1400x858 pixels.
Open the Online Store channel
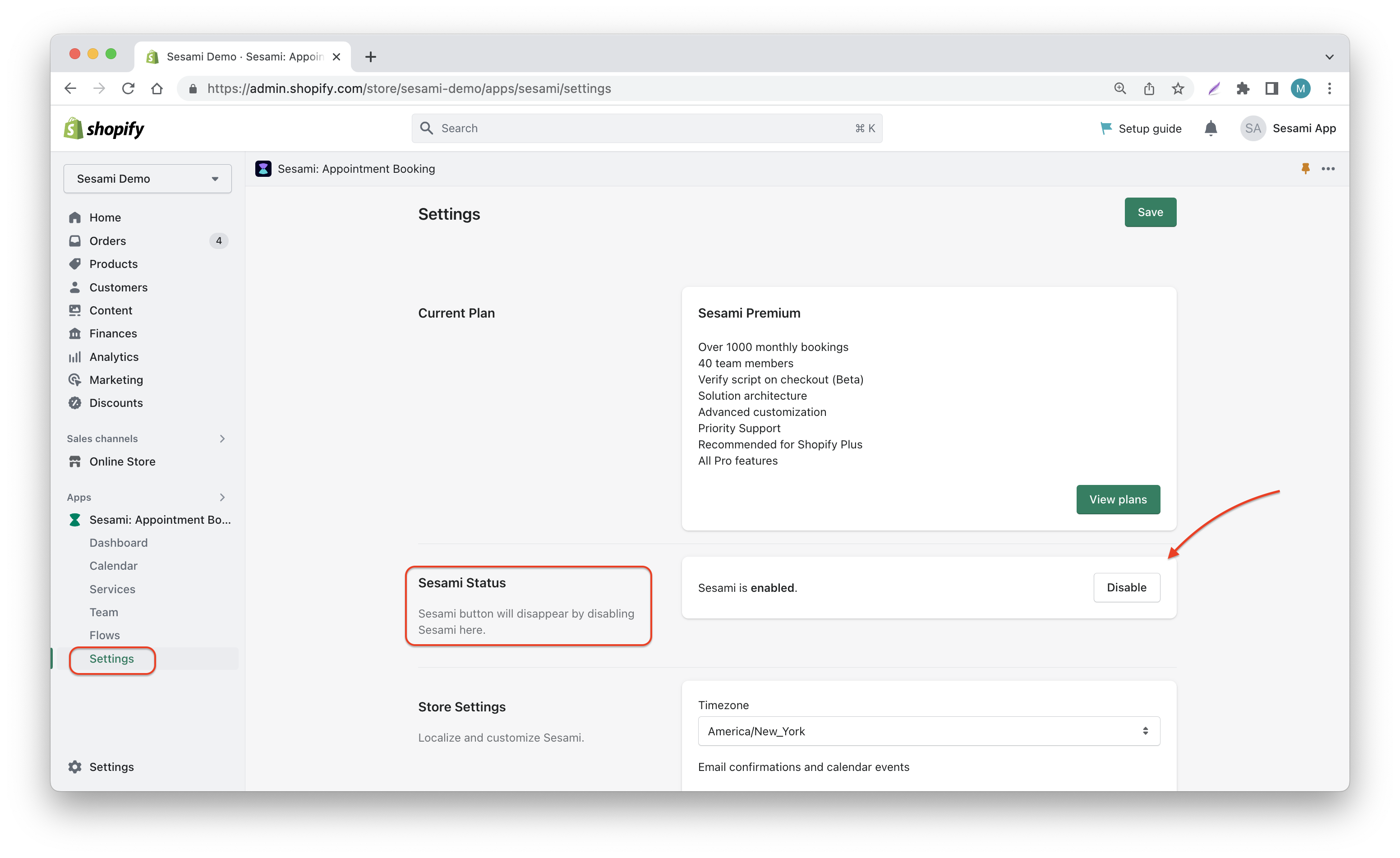[x=122, y=461]
